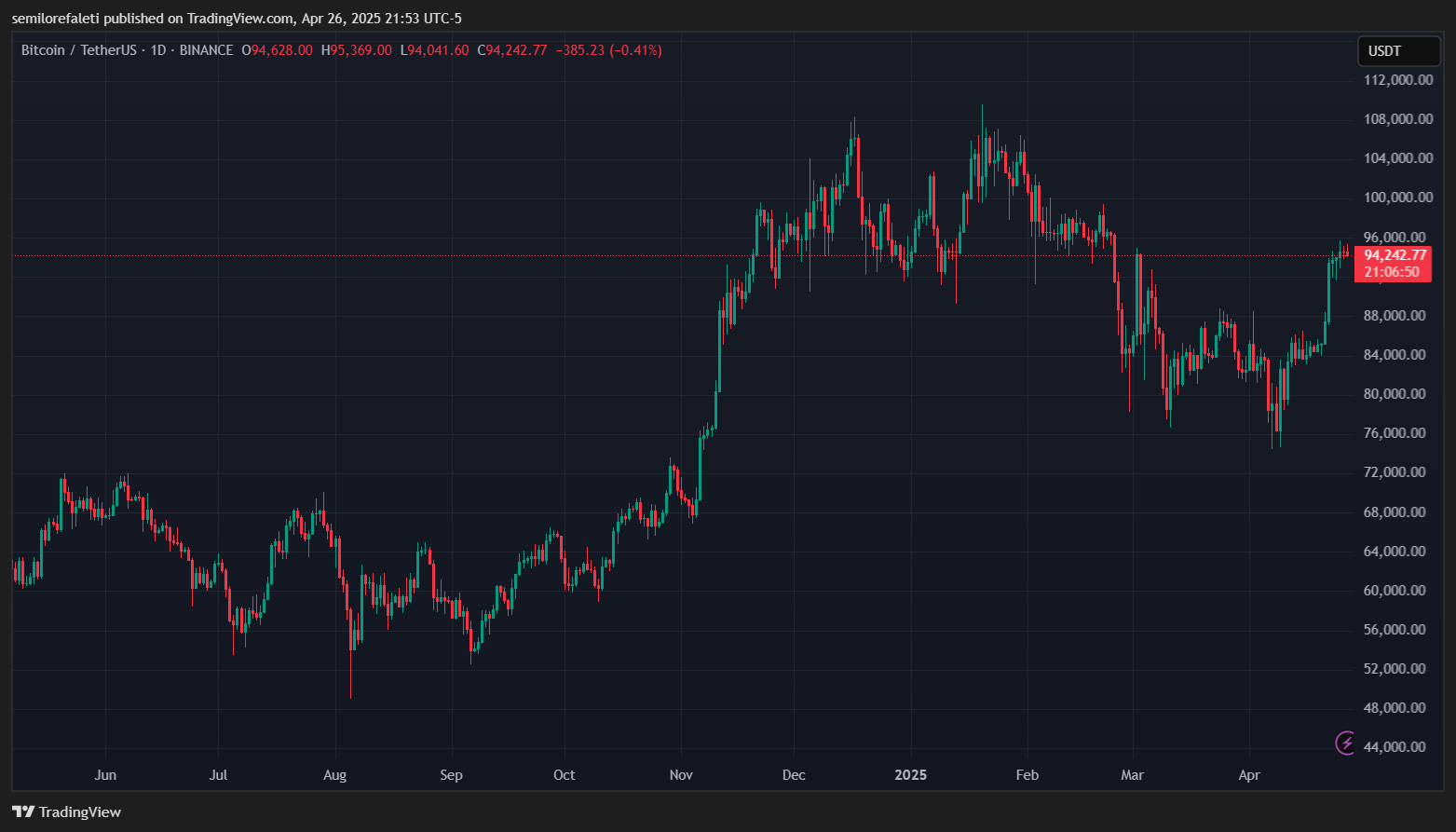This screenshot has width=1456, height=832.
Task: Click the 44,000.00 level on the price scale
Action: (1394, 747)
